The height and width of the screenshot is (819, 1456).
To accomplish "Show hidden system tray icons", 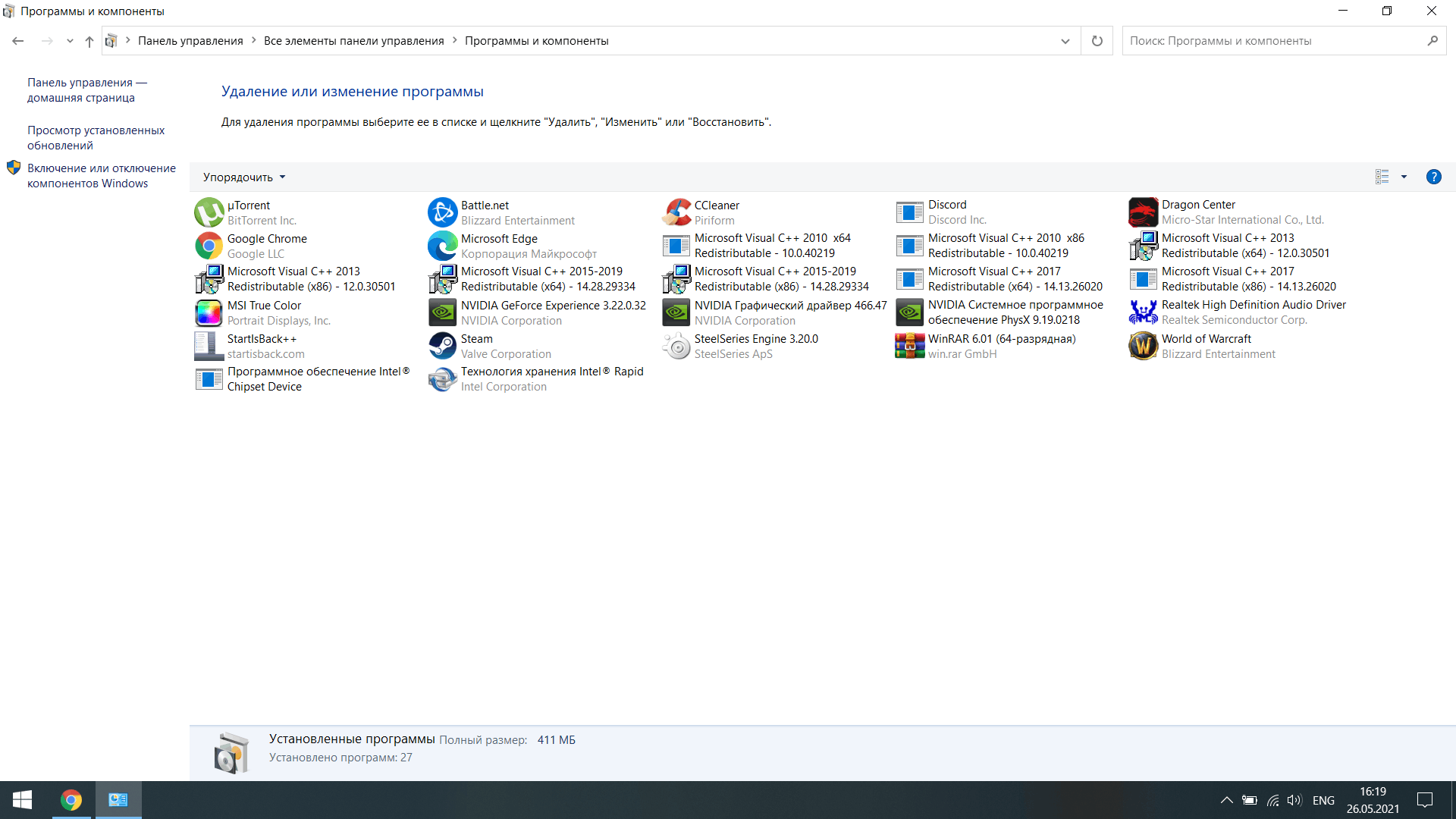I will pos(1226,800).
